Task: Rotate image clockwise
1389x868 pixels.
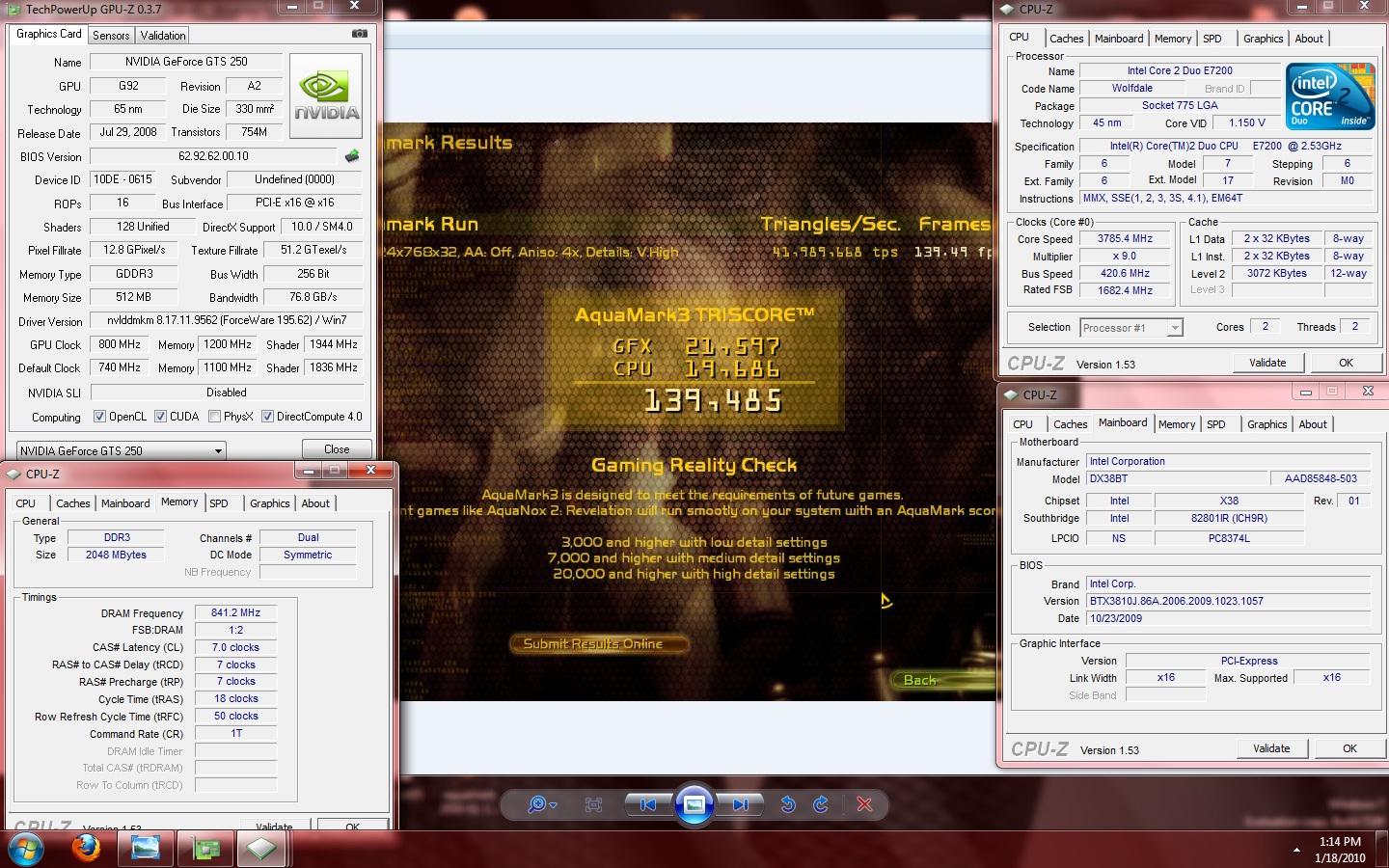Action: click(821, 804)
